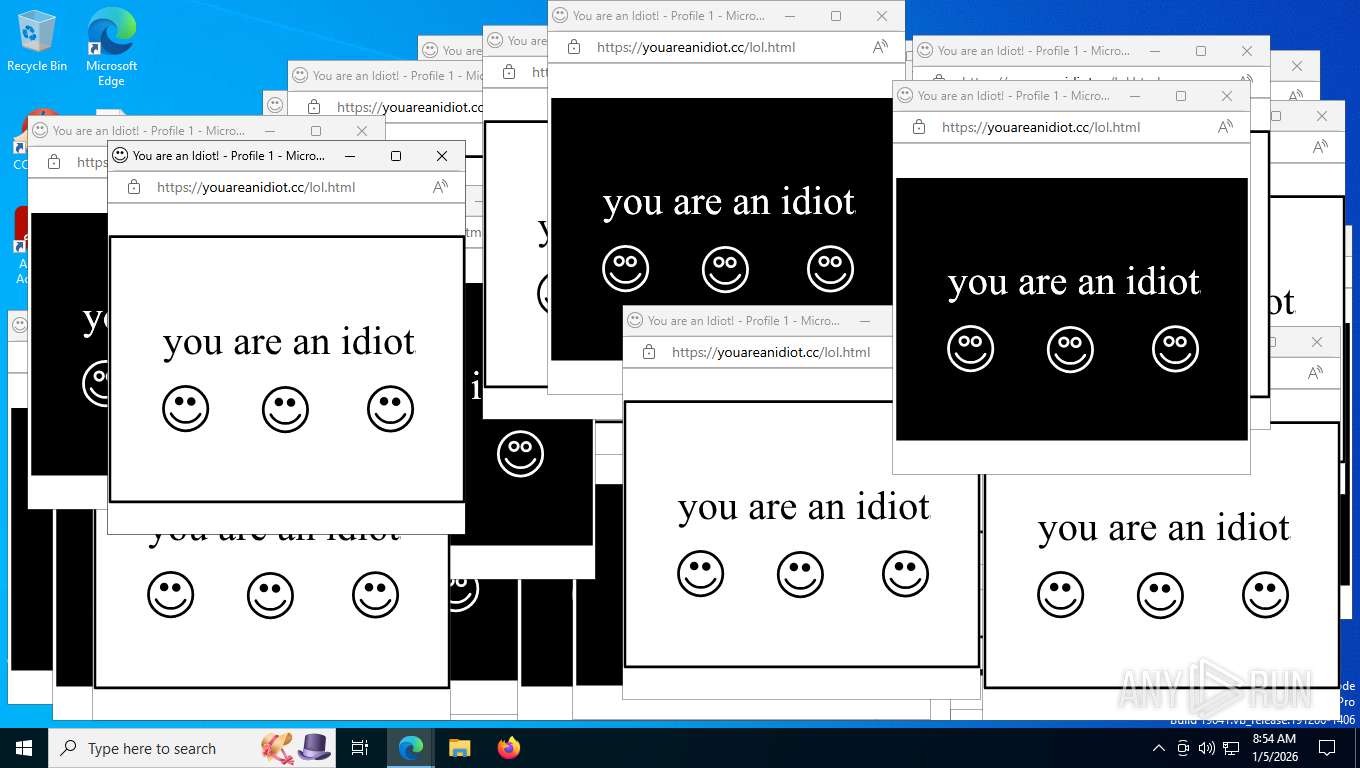Click the lock icon in the front-left white popup

click(133, 187)
